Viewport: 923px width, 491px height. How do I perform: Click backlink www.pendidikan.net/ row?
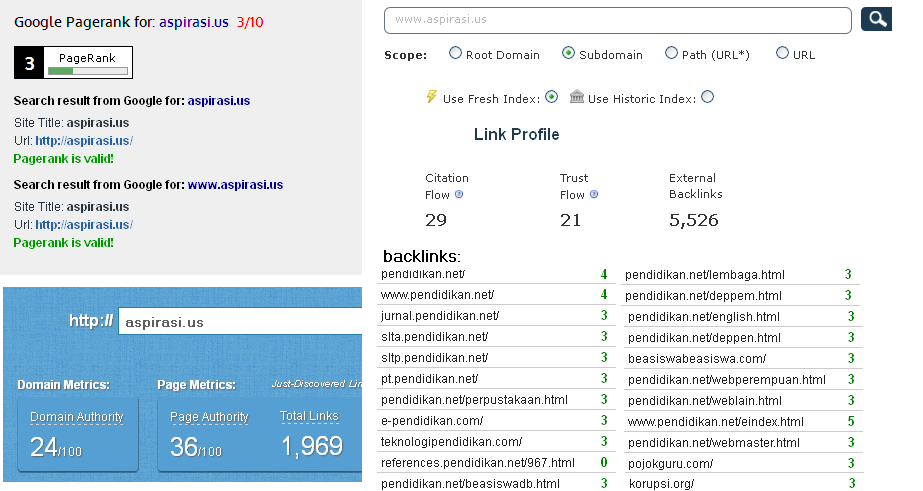pos(496,295)
